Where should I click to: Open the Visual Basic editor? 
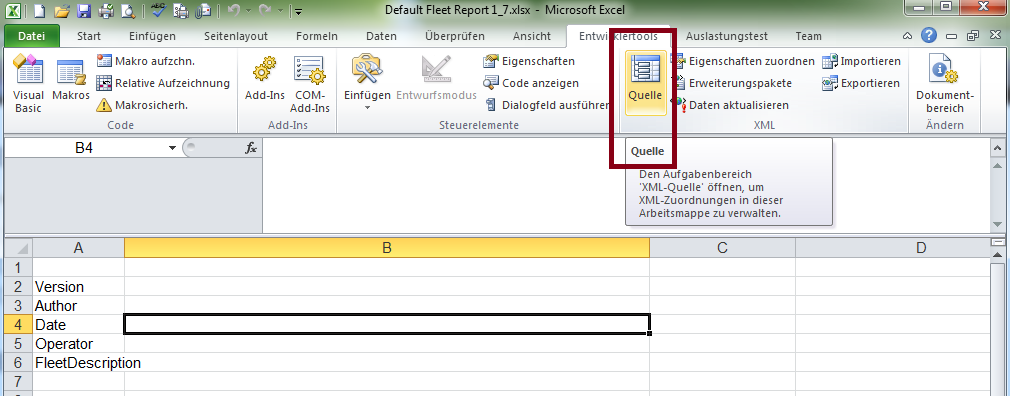pos(28,85)
